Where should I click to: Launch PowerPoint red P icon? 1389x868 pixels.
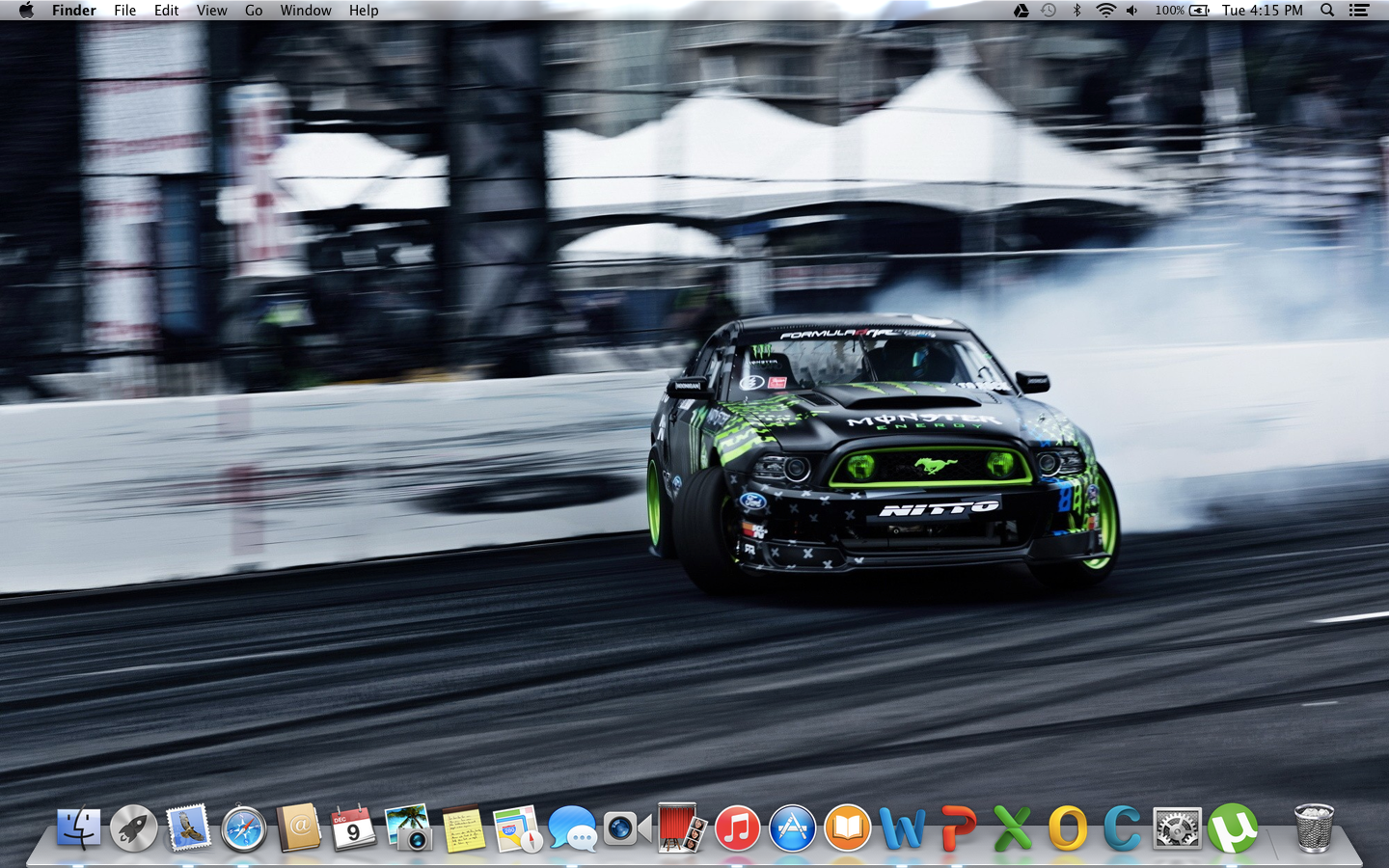pos(958,828)
